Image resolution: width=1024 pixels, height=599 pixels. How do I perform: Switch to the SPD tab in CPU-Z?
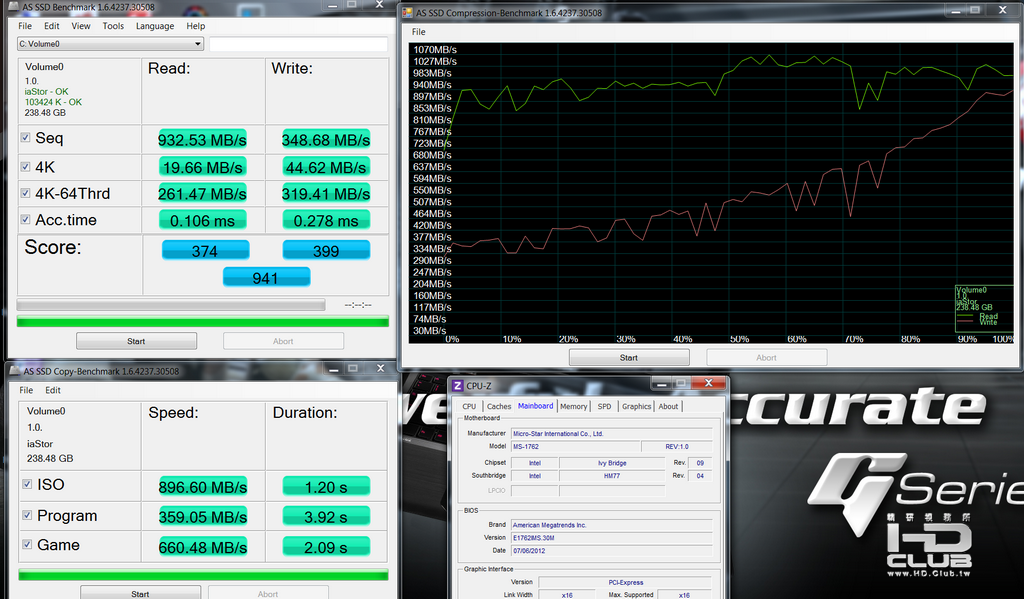(x=605, y=406)
